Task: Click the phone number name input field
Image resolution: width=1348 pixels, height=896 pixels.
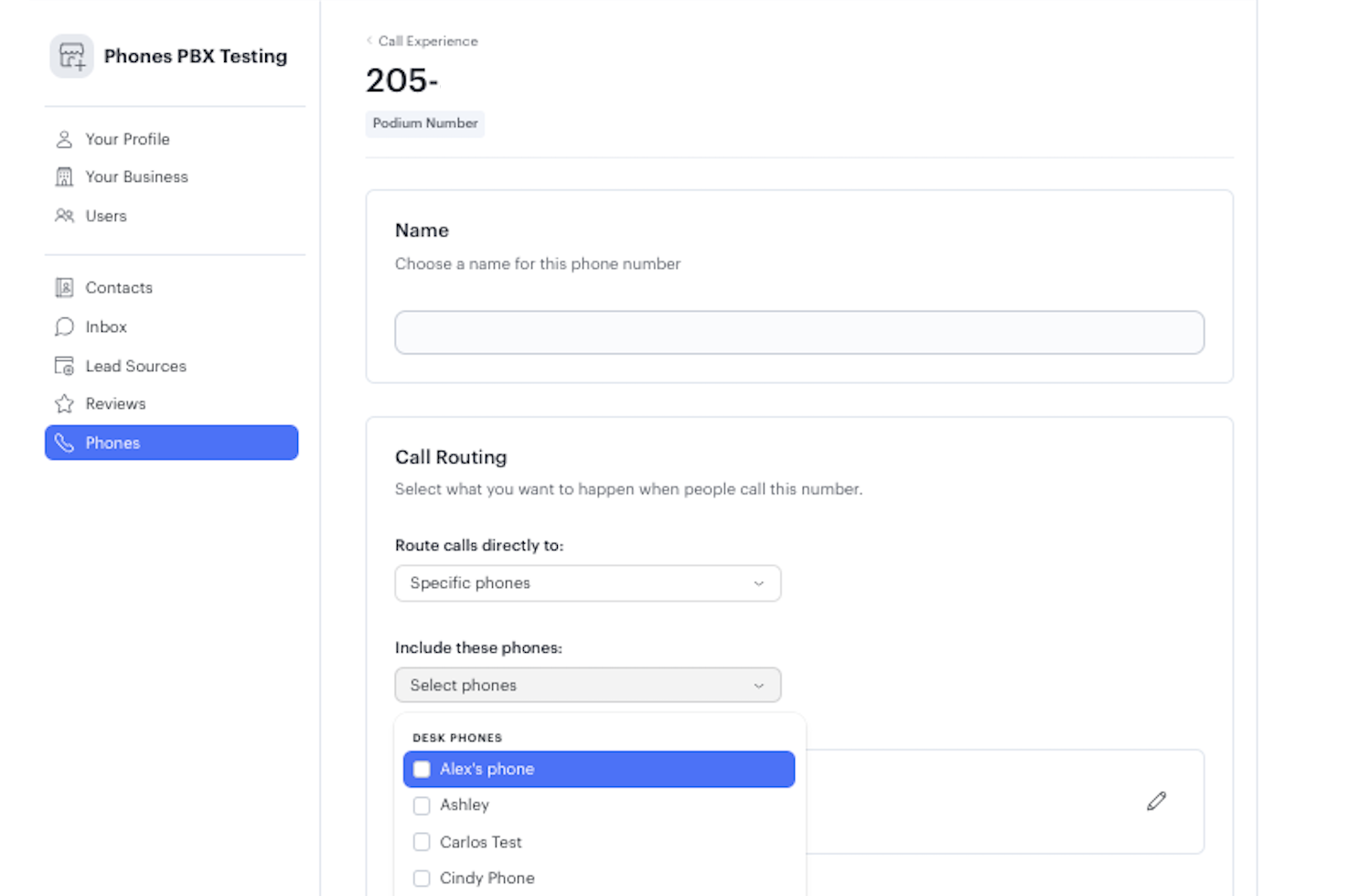Action: click(798, 333)
